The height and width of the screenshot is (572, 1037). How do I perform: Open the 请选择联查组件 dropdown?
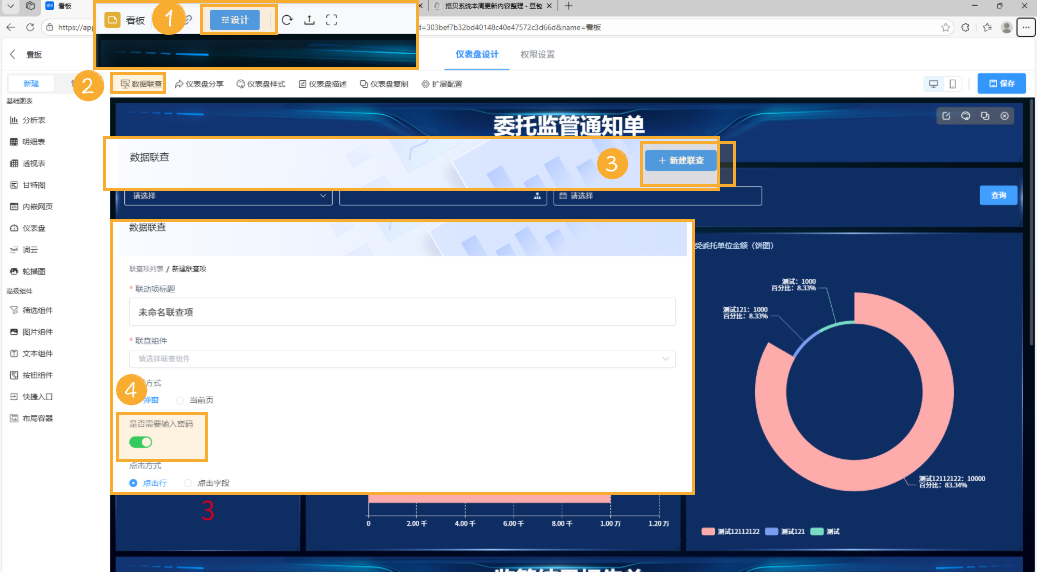[x=402, y=359]
